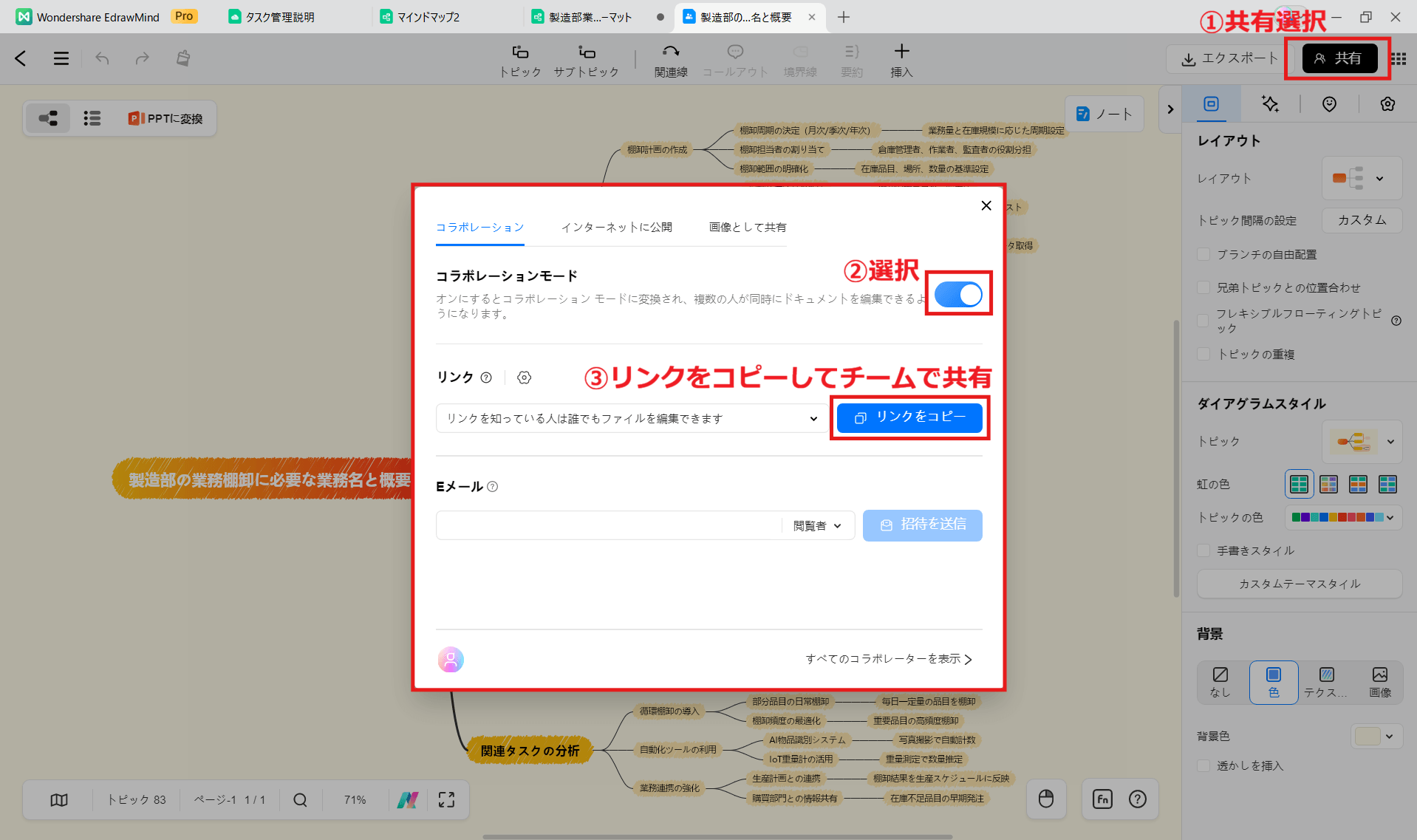1417x840 pixels.
Task: Open トピック間隔の設定 カスタム button
Action: coord(1362,220)
